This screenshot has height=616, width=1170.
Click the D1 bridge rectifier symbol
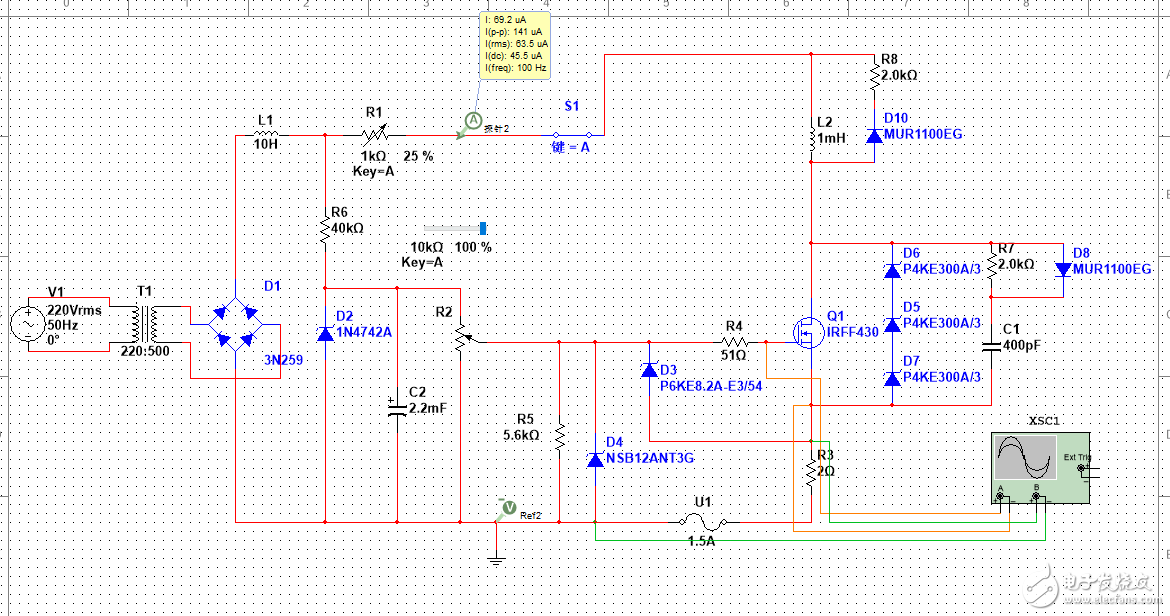(x=235, y=324)
